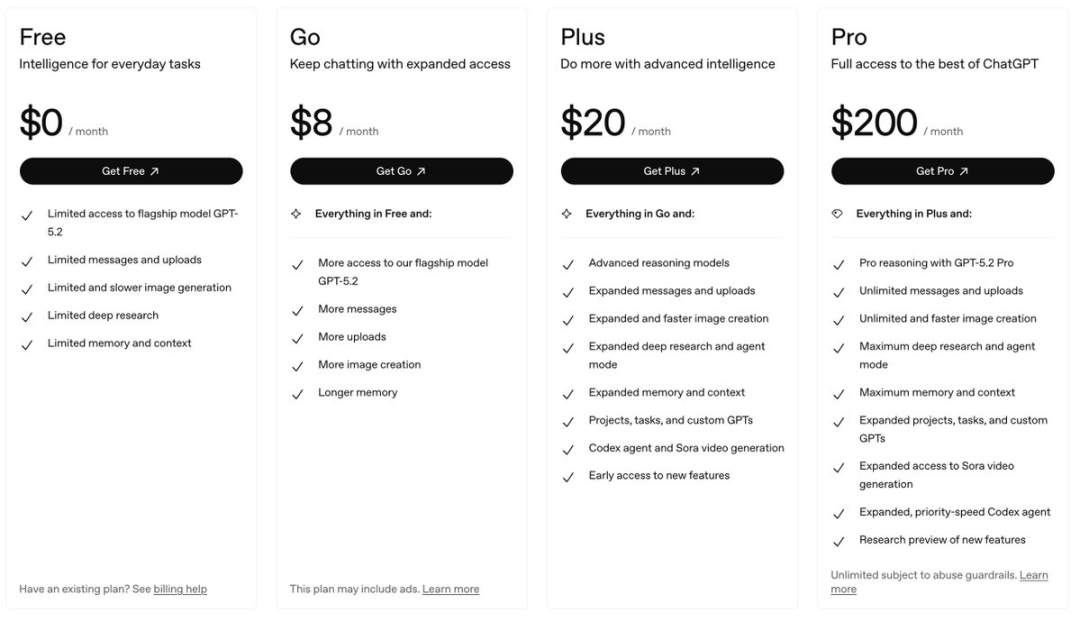1080x622 pixels.
Task: Open Learn more about abuse guardrails
Action: tap(1033, 576)
